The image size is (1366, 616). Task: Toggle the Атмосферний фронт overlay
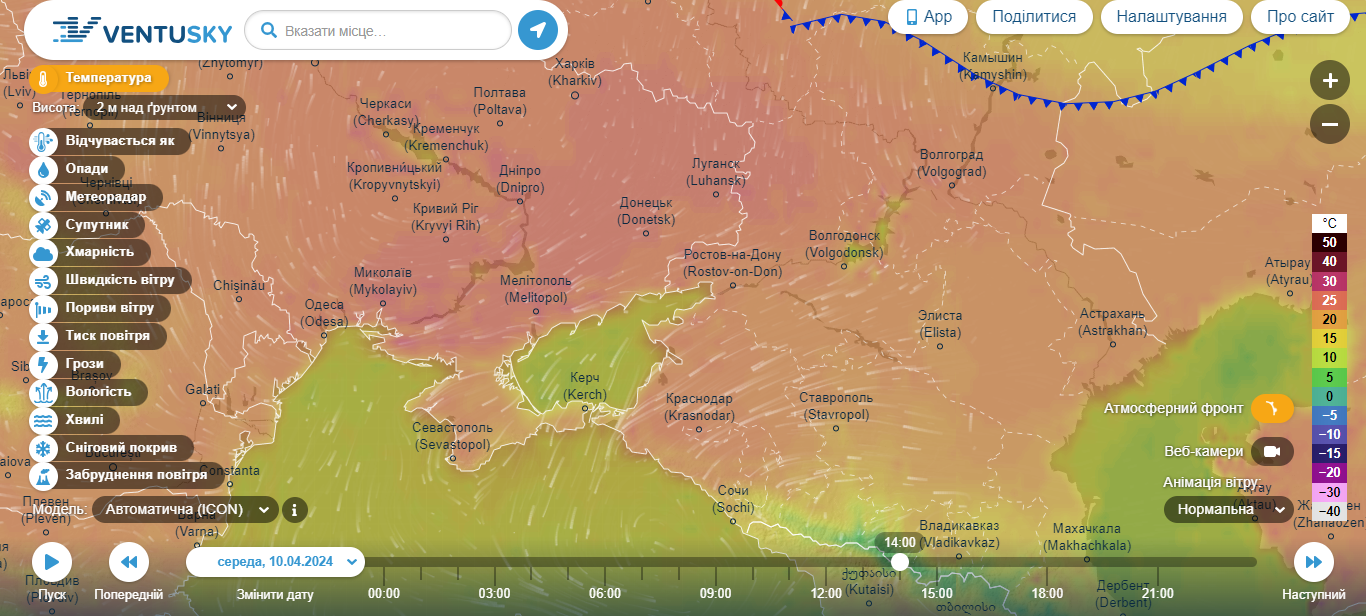(x=1272, y=408)
